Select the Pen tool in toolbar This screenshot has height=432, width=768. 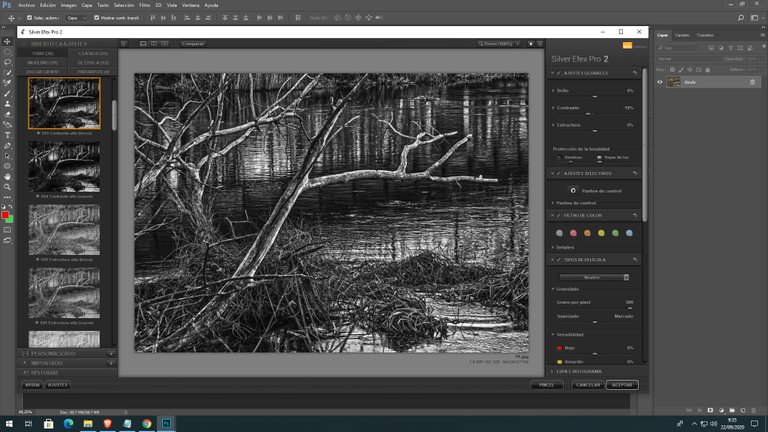pos(7,145)
